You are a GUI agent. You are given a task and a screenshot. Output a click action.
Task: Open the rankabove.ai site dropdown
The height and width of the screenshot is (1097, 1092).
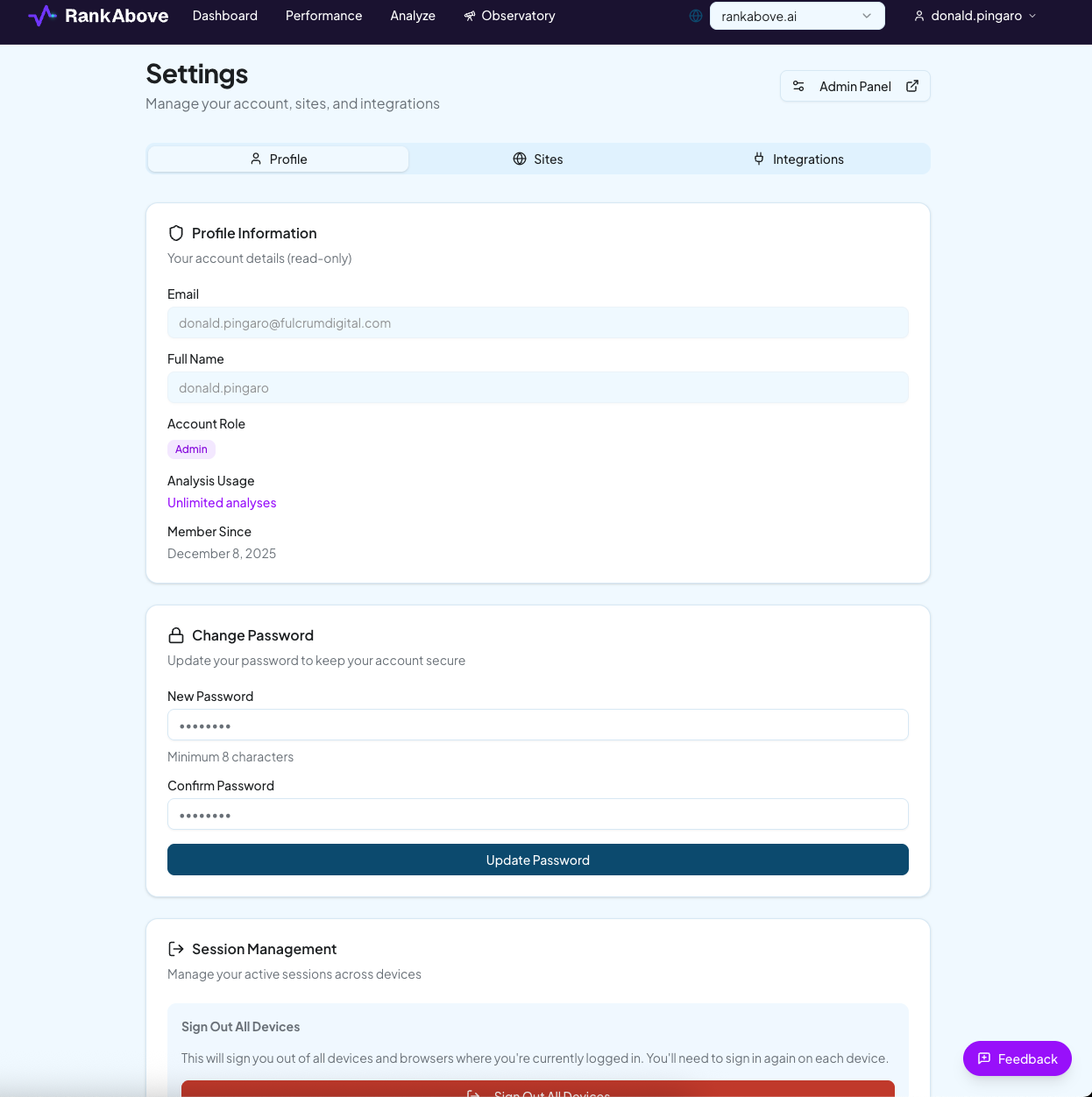(x=798, y=16)
